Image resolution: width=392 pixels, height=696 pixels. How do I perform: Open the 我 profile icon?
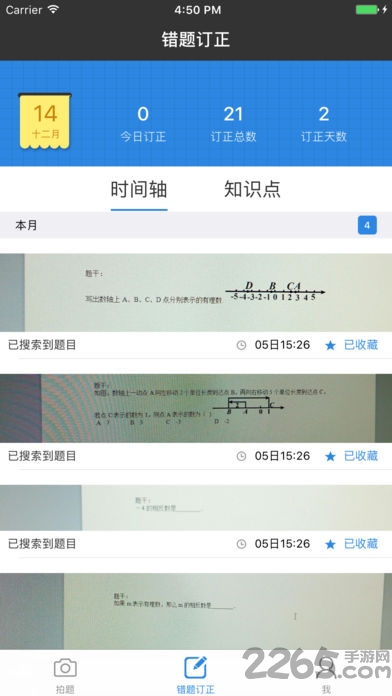[x=326, y=667]
